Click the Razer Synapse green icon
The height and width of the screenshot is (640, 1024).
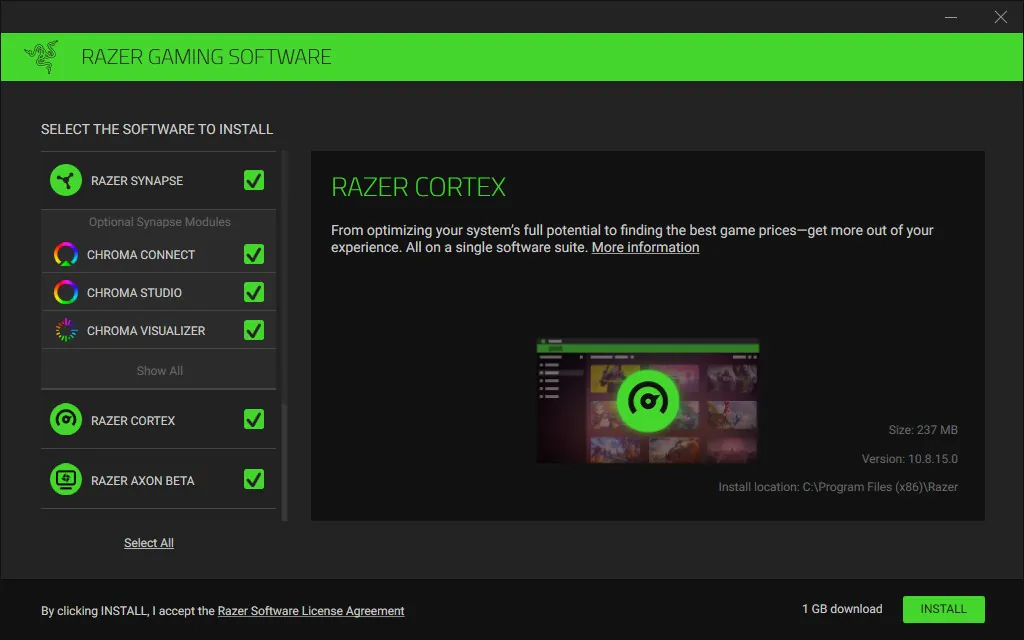click(x=66, y=180)
